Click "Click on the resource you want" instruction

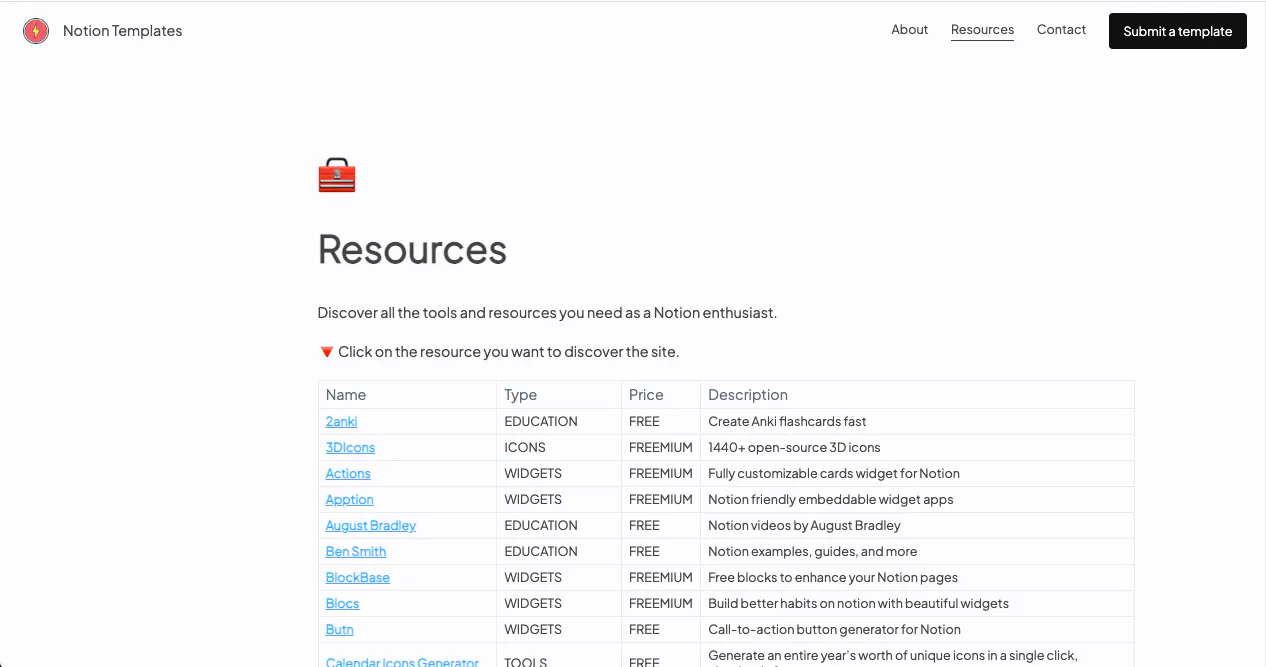(498, 352)
